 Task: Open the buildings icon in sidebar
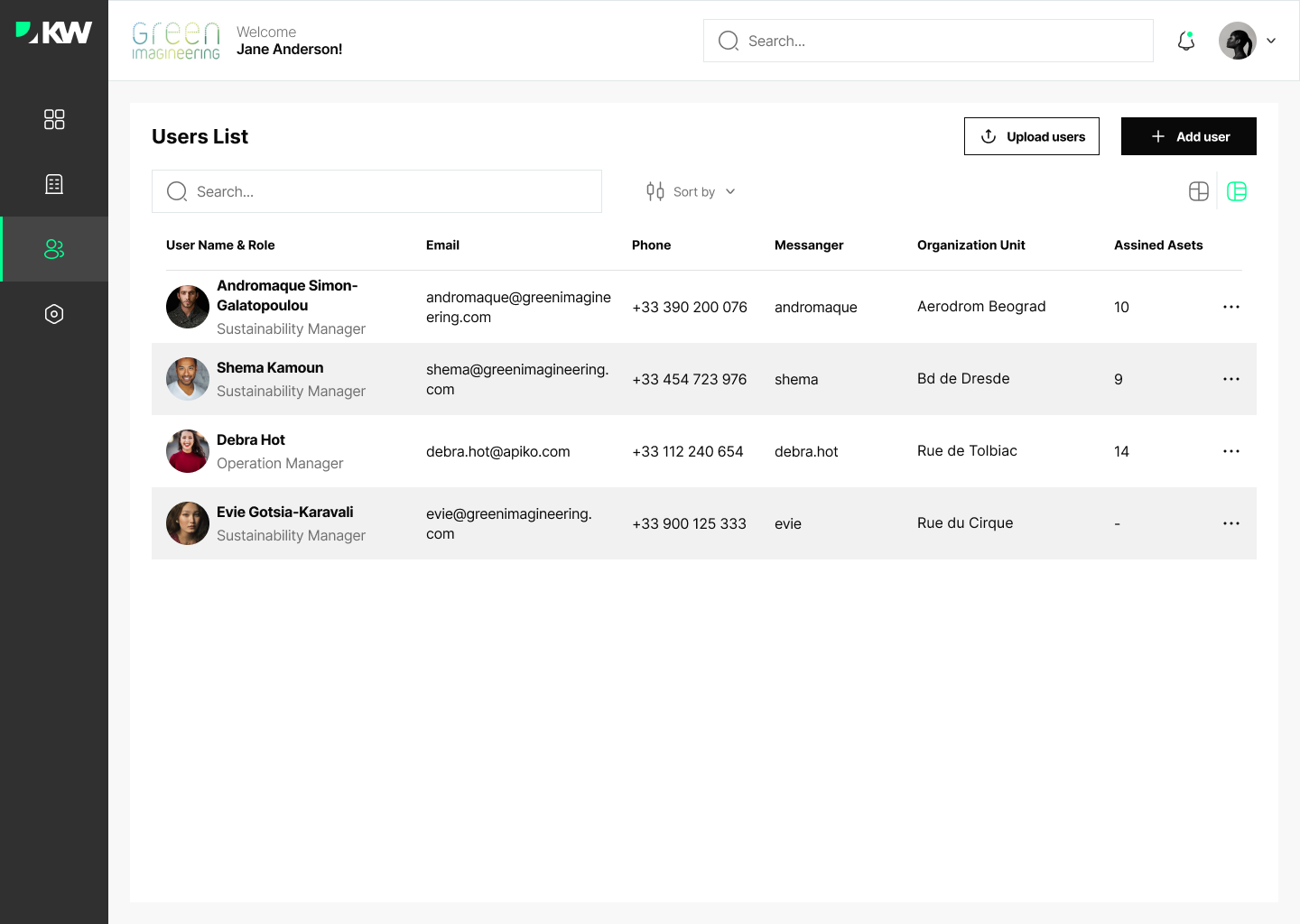coord(54,184)
